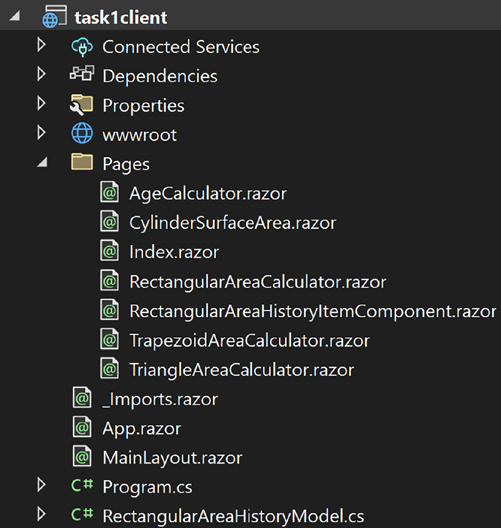
Task: Select the MainLayout.razor file name
Action: click(x=172, y=458)
